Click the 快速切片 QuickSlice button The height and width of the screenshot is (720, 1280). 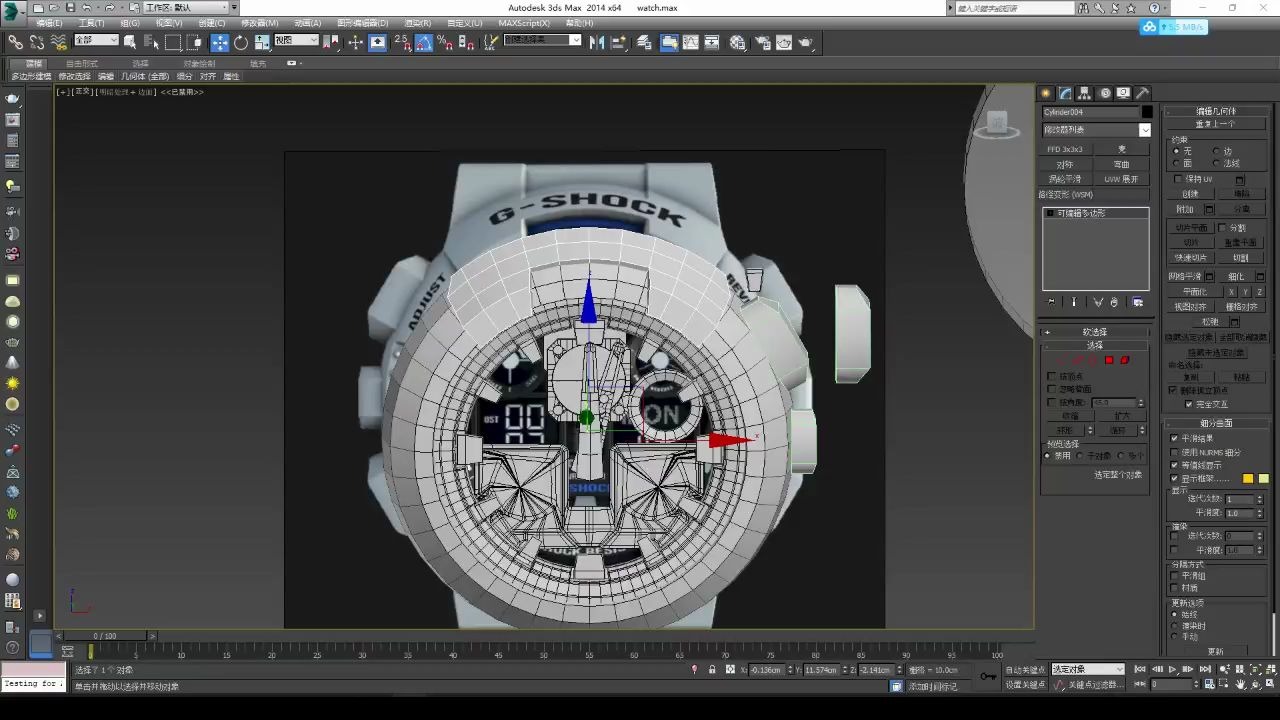click(1191, 257)
